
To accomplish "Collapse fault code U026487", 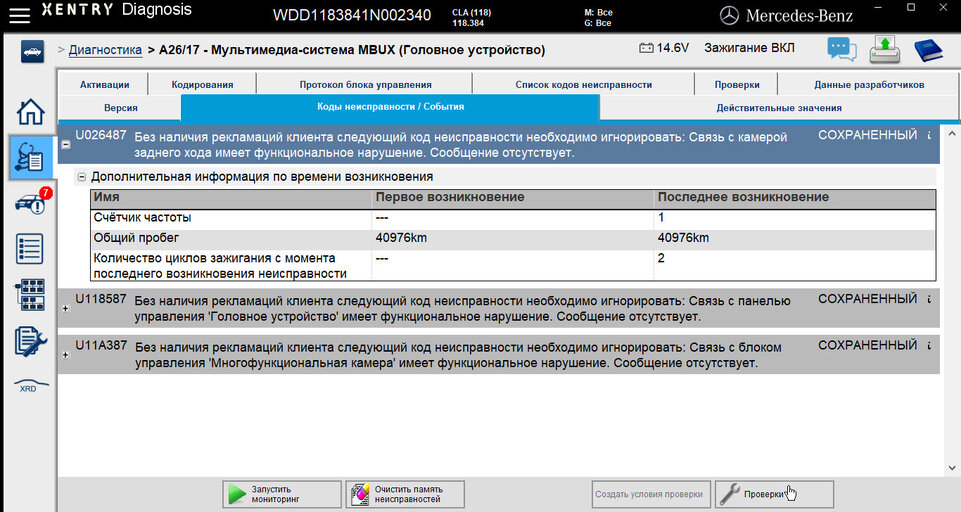I will [x=66, y=145].
